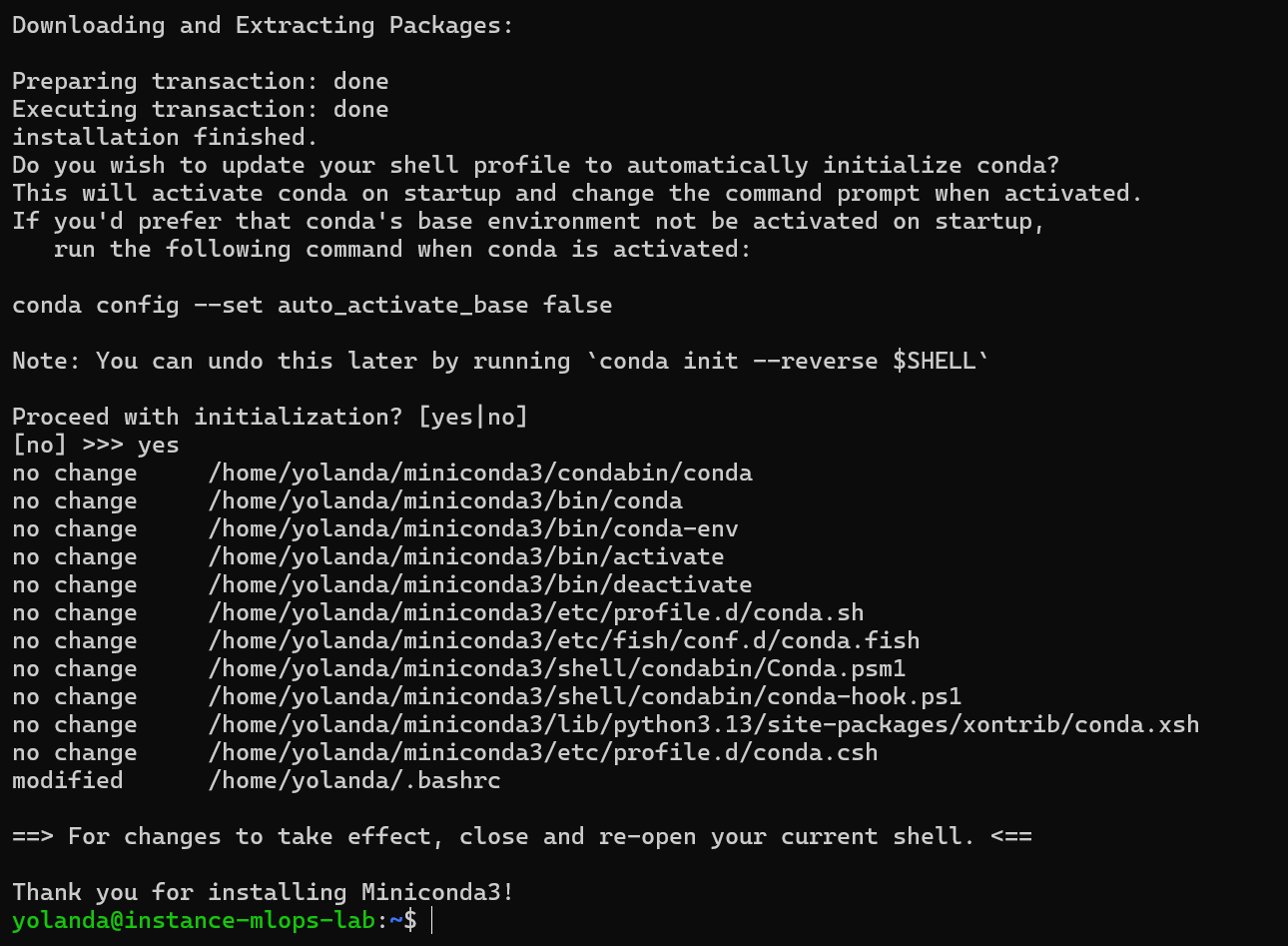1288x946 pixels.
Task: Click the conda-hook.ps1 path
Action: [584, 696]
